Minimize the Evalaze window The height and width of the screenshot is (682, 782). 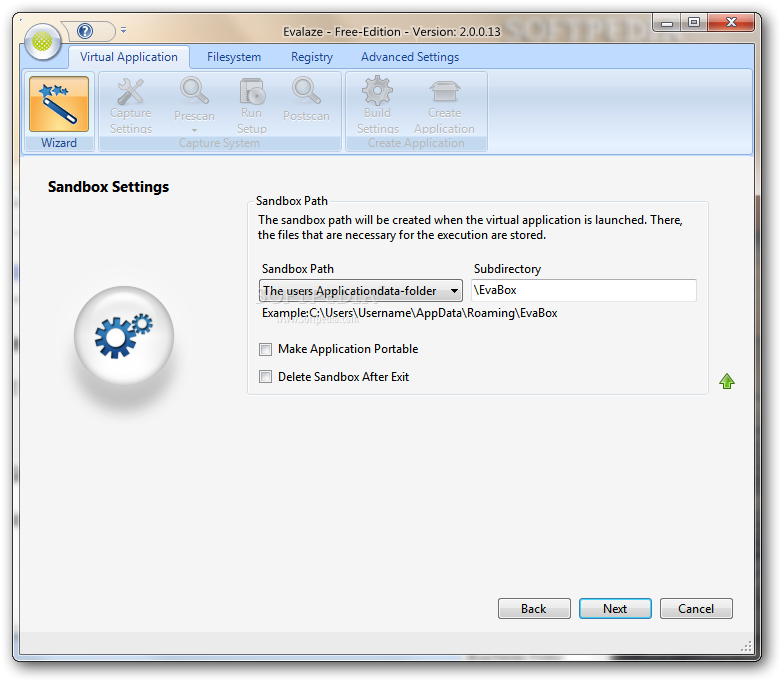coord(667,23)
